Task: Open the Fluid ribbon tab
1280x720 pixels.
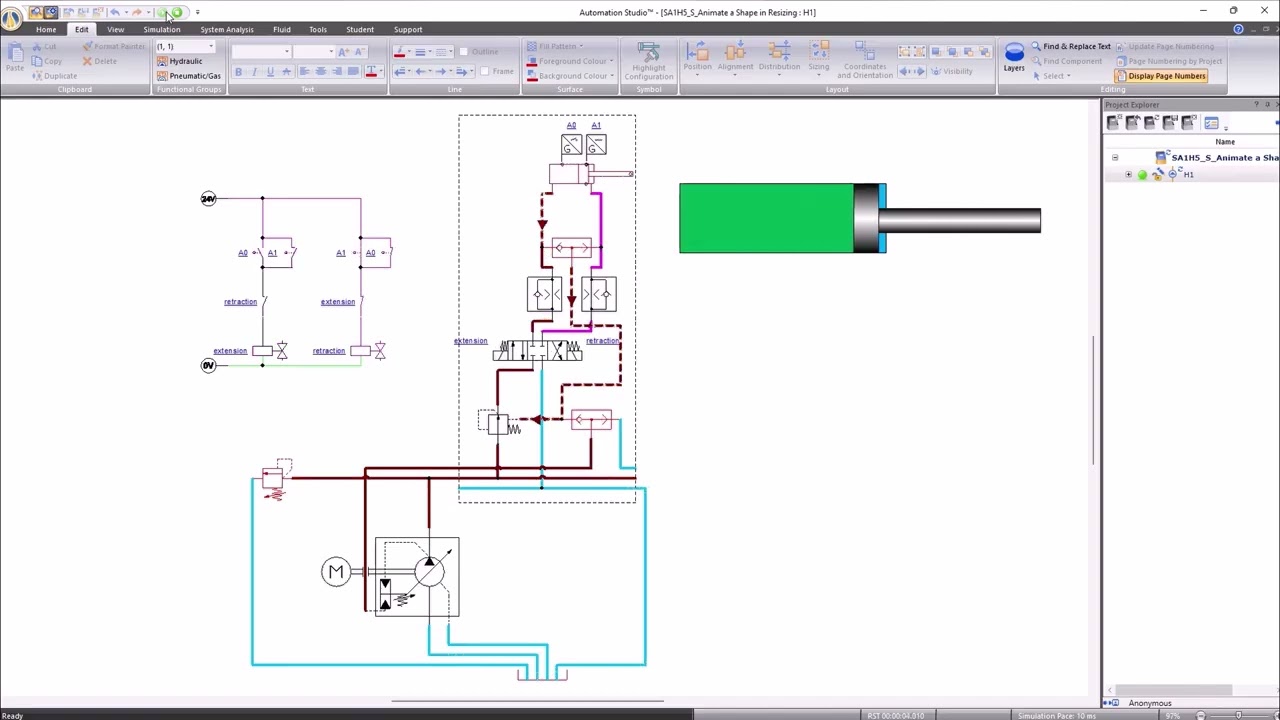Action: (x=282, y=29)
